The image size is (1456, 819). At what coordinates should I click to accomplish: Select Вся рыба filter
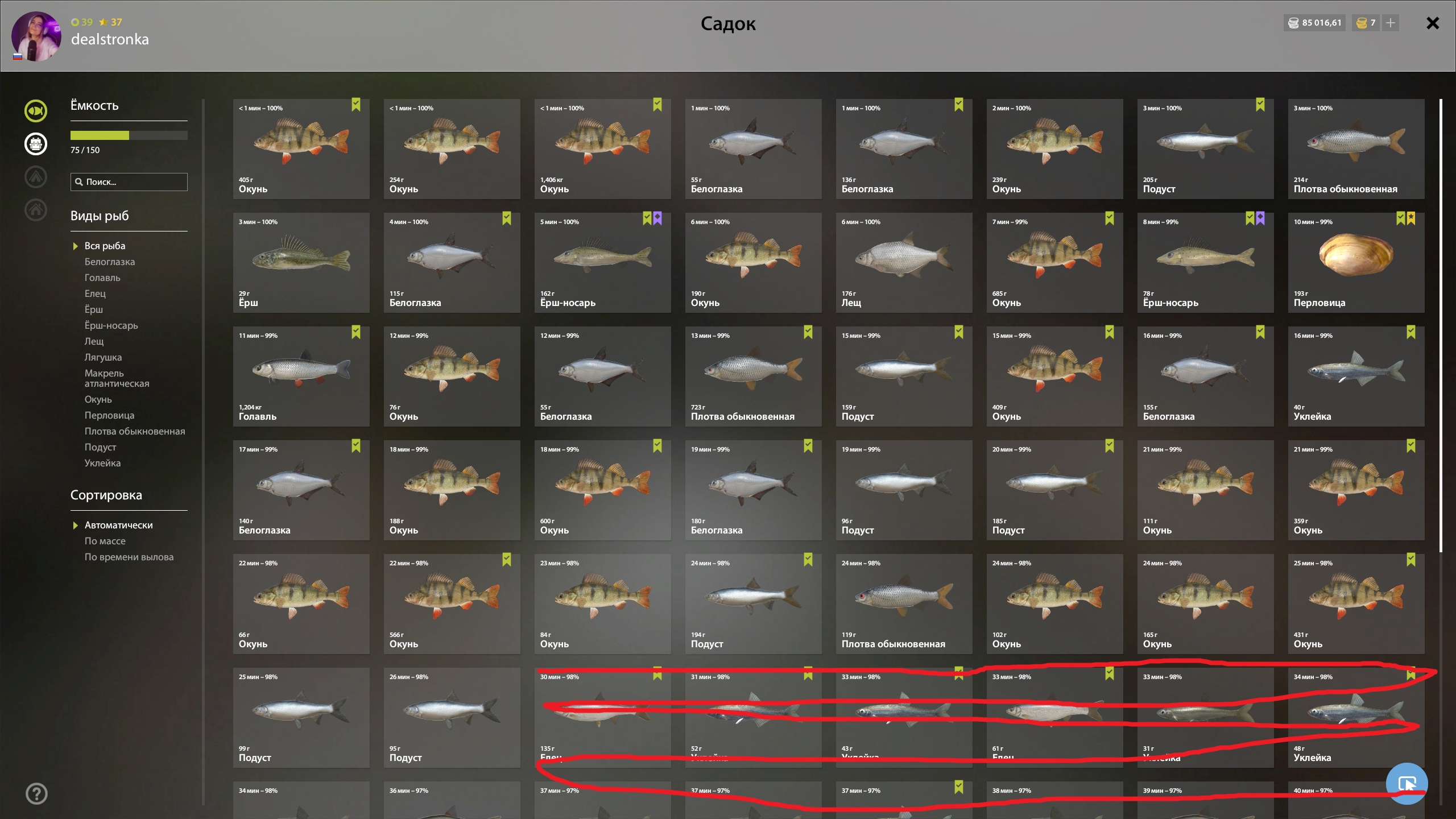[105, 246]
